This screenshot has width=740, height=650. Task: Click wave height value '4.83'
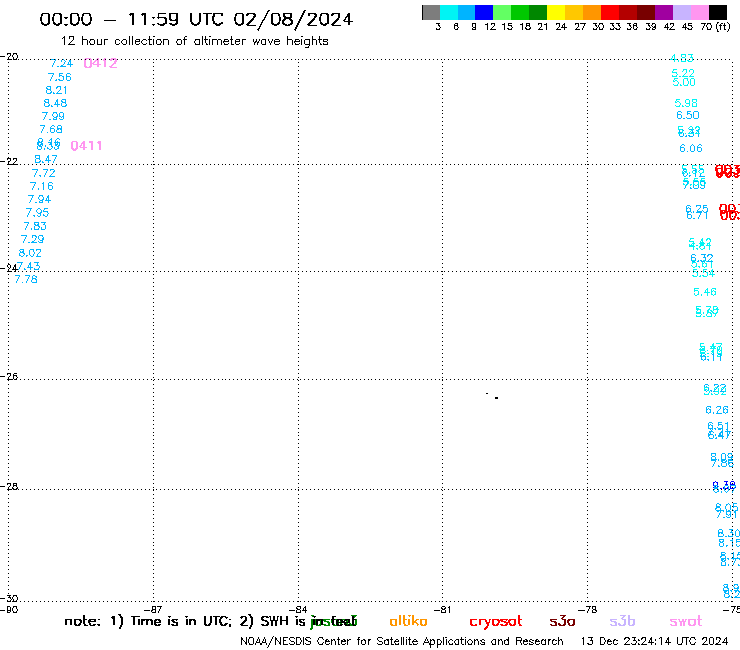tap(682, 58)
